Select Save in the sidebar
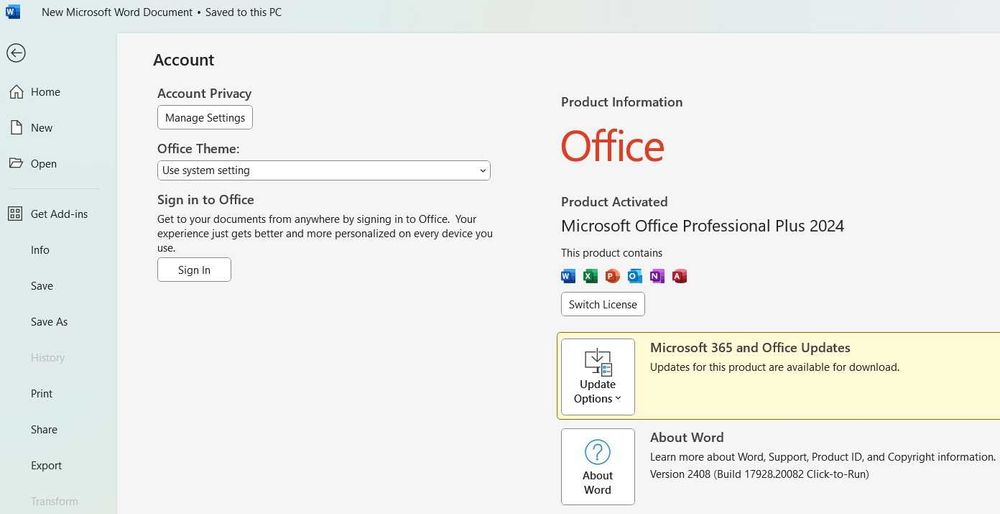The height and width of the screenshot is (514, 1000). pos(41,286)
